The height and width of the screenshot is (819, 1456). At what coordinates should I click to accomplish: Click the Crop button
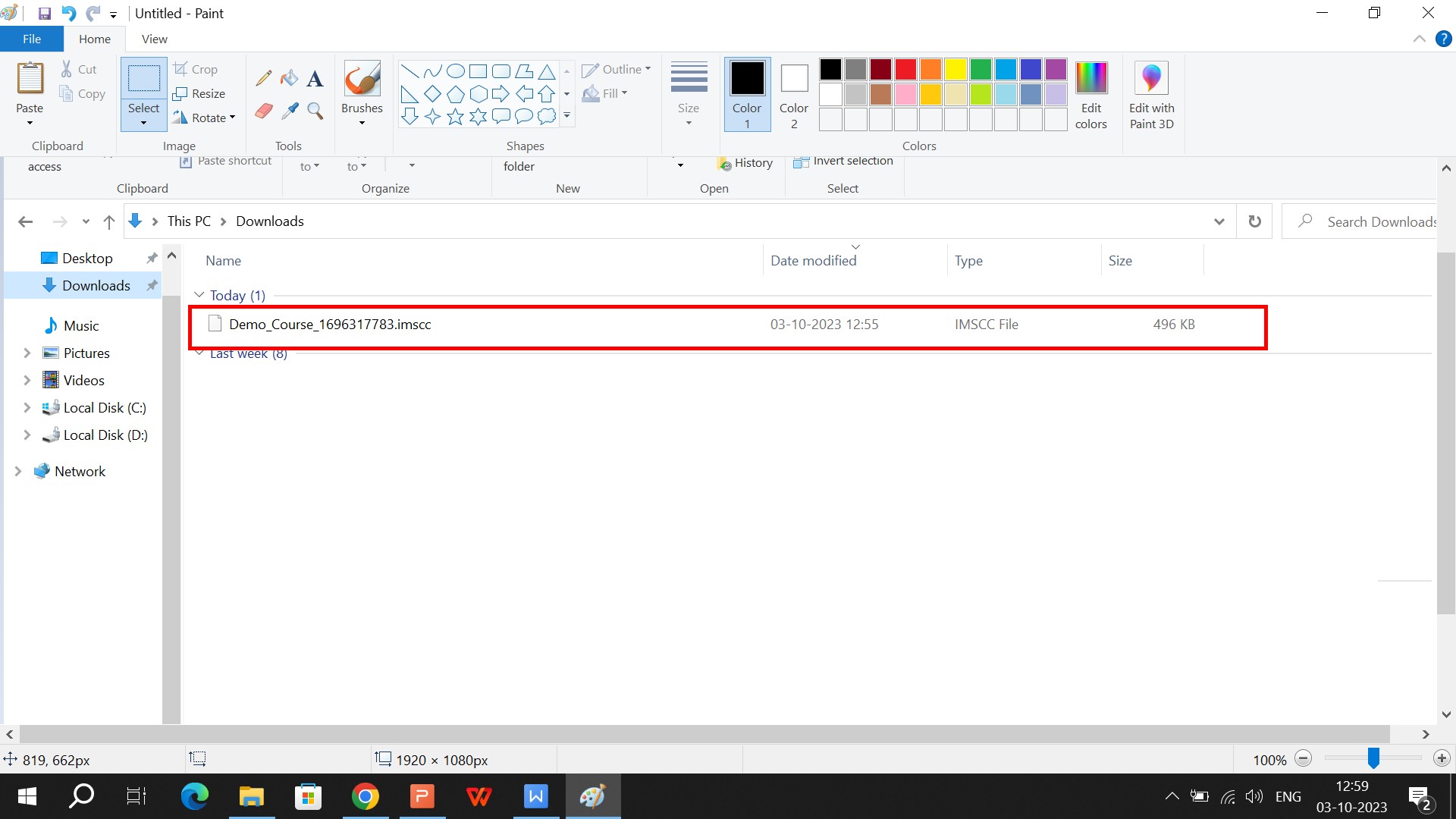[x=196, y=69]
